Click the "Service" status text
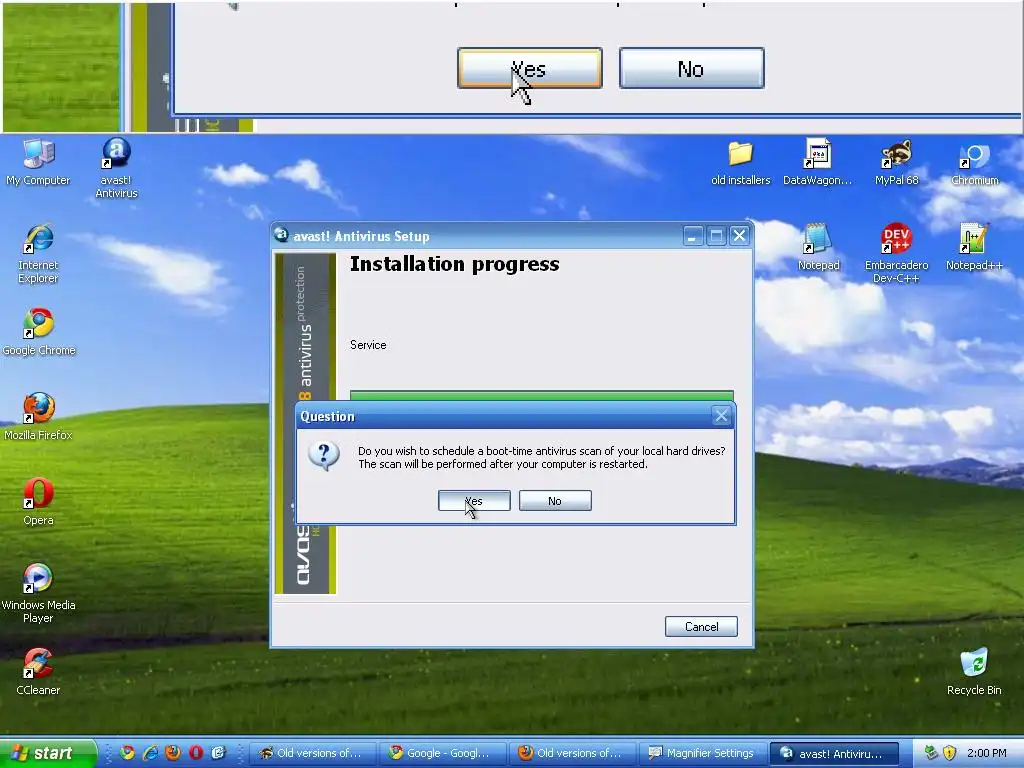This screenshot has width=1024, height=768. (368, 345)
